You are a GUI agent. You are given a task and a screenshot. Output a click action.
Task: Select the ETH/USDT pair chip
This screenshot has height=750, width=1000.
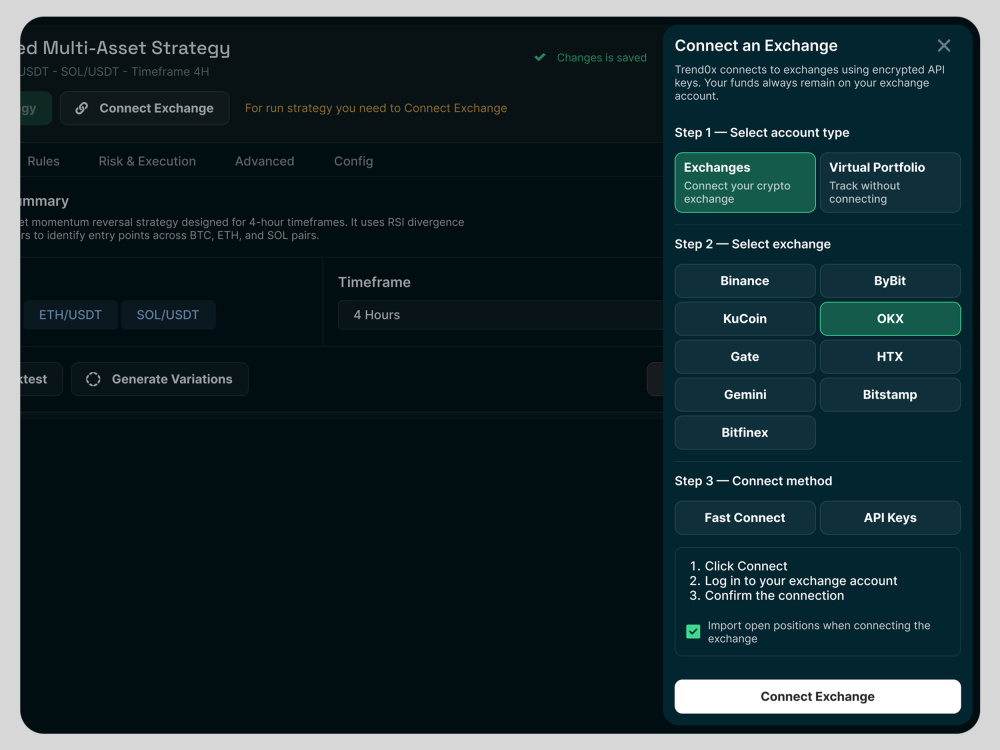70,315
